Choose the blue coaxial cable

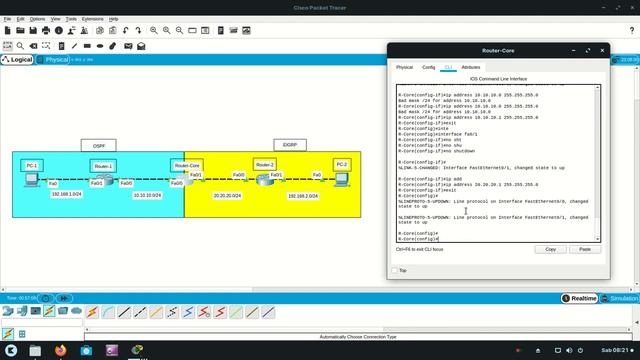(188, 312)
